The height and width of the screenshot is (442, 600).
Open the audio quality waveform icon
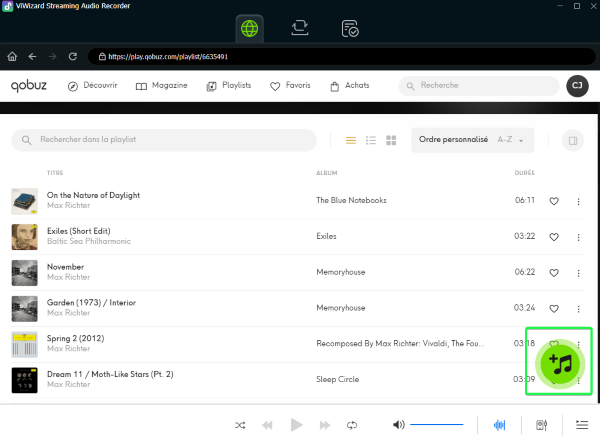tap(499, 425)
